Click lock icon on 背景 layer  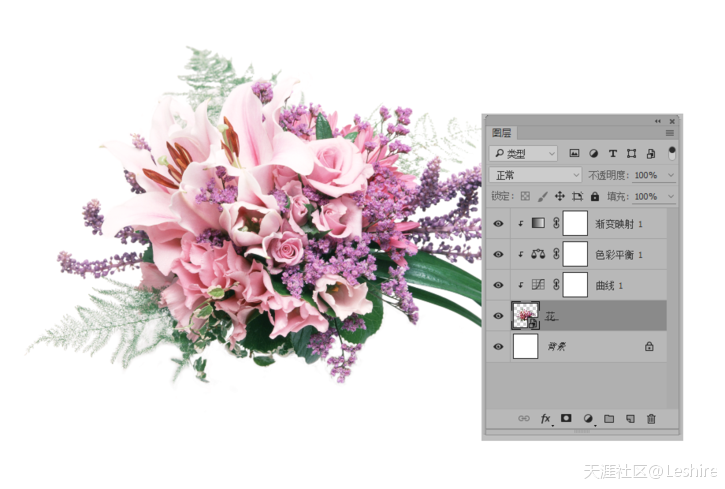pyautogui.click(x=649, y=346)
